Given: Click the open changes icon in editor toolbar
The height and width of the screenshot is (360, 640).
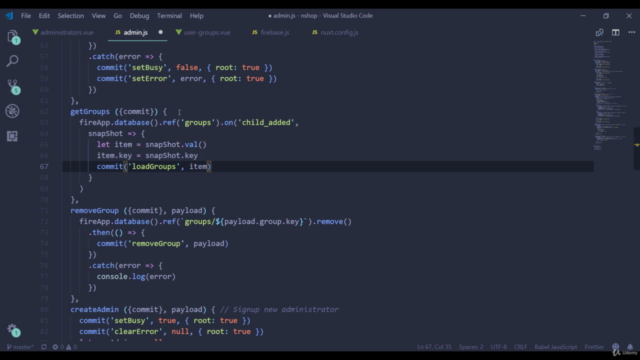Looking at the screenshot, I should click(x=599, y=32).
